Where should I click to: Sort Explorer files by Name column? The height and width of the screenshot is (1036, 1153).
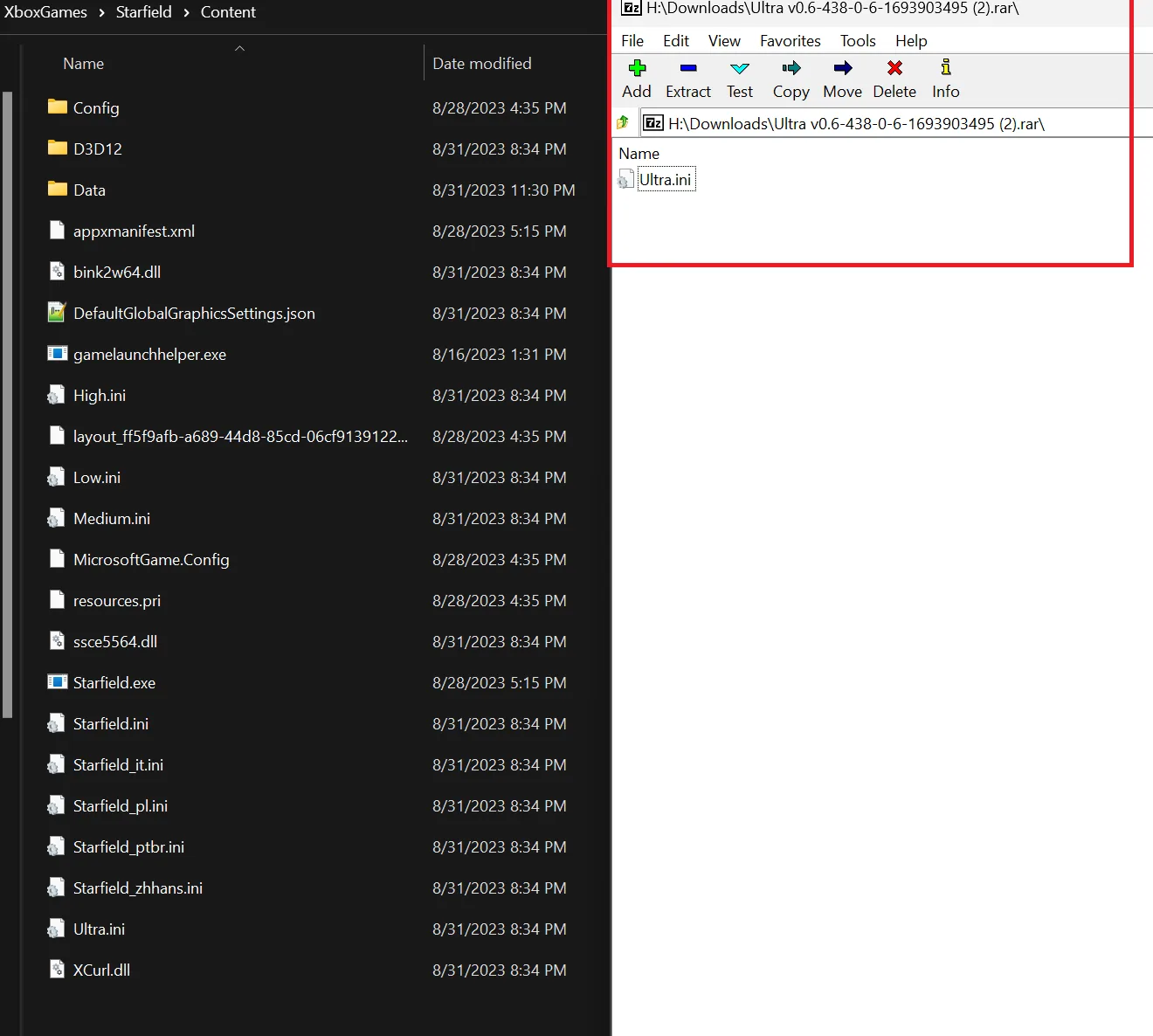coord(83,64)
